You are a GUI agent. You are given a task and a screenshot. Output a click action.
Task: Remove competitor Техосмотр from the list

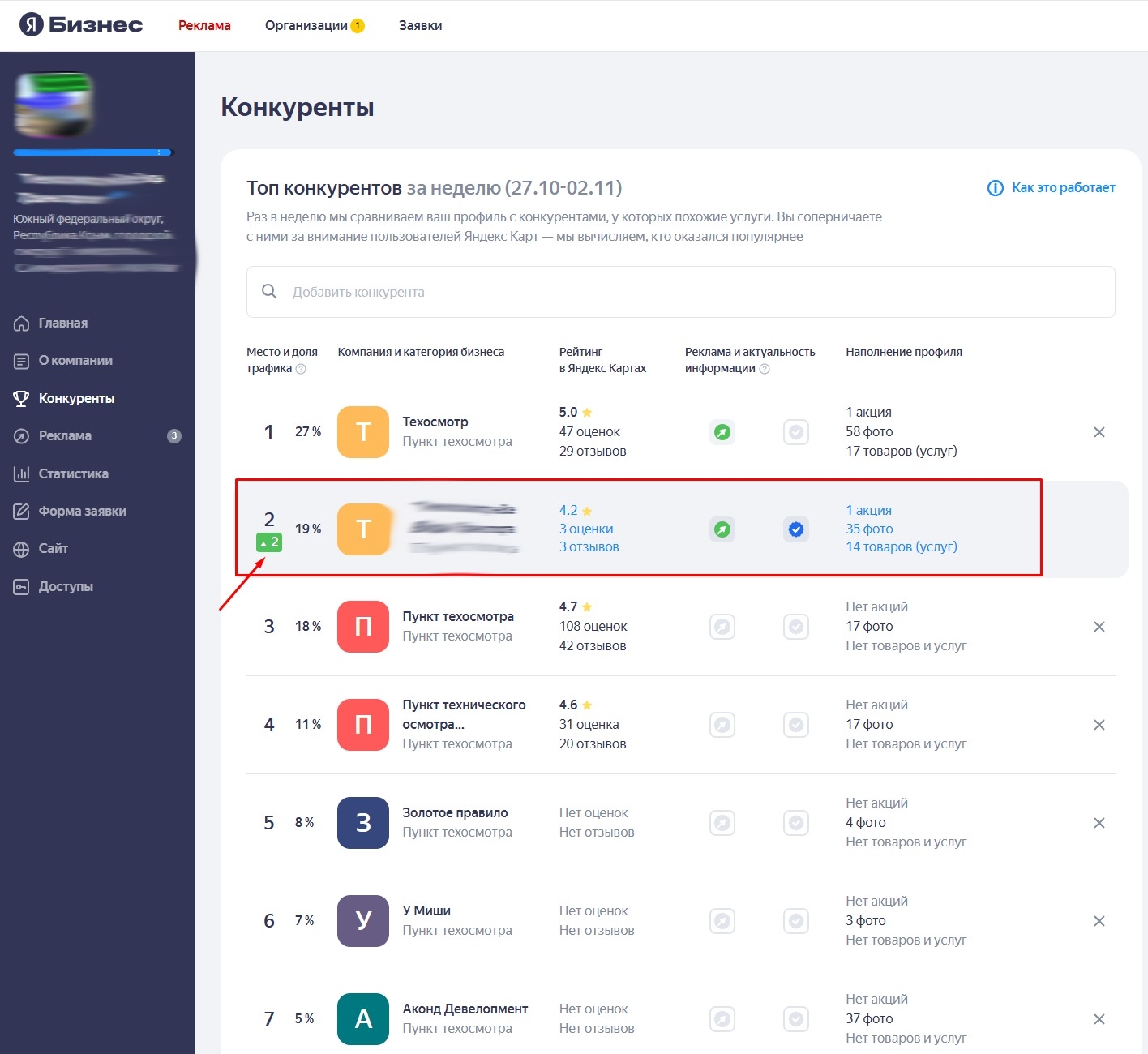coord(1099,432)
